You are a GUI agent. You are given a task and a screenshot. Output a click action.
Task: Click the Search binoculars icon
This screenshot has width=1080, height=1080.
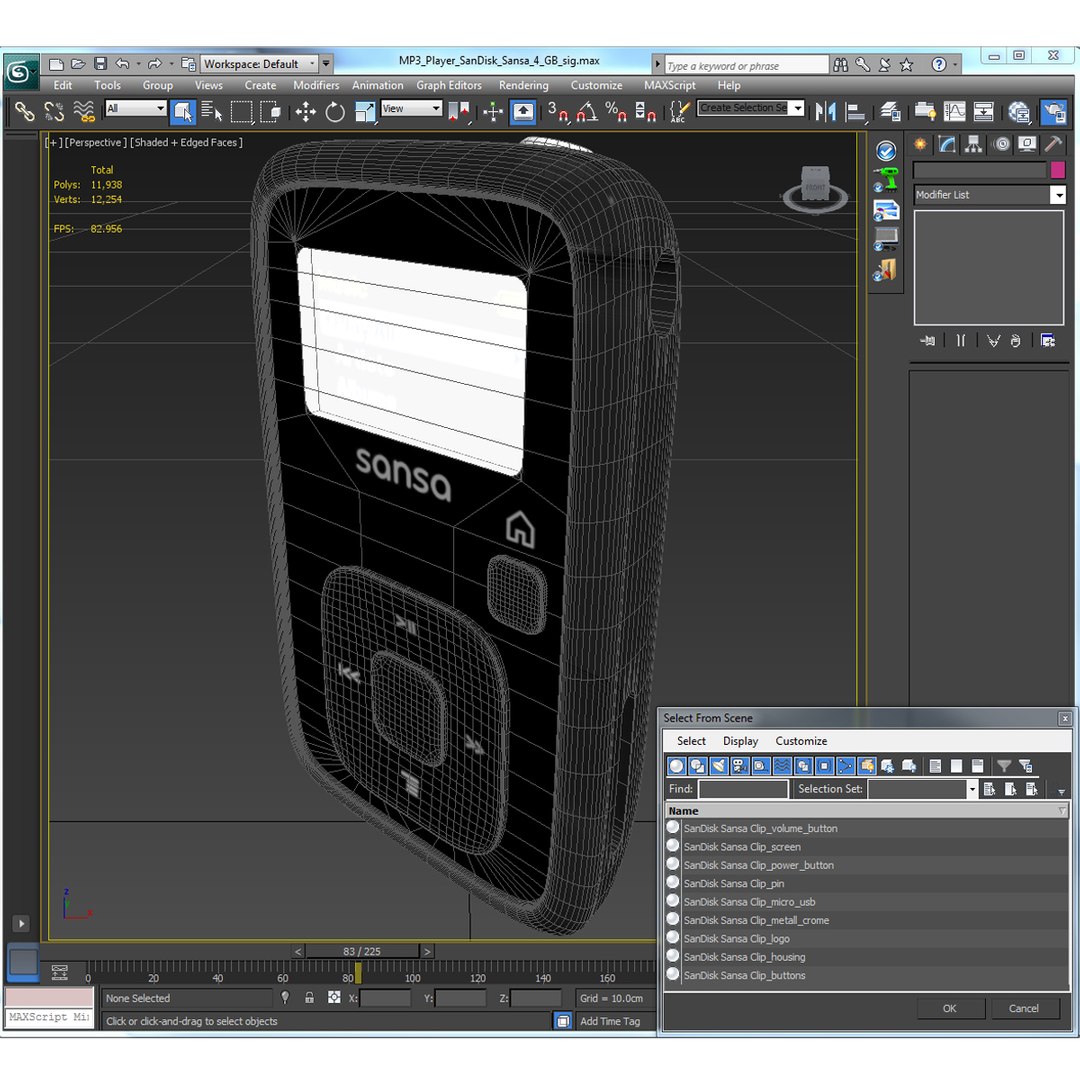pyautogui.click(x=840, y=65)
